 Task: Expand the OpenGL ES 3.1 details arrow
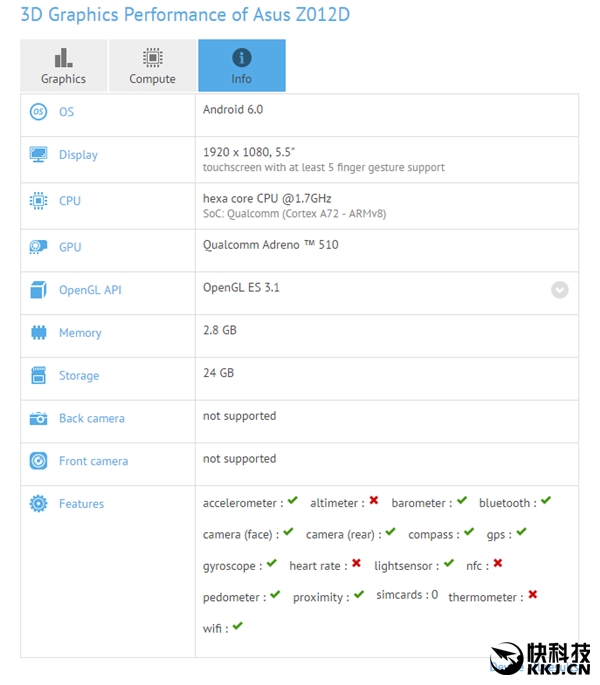(x=559, y=290)
